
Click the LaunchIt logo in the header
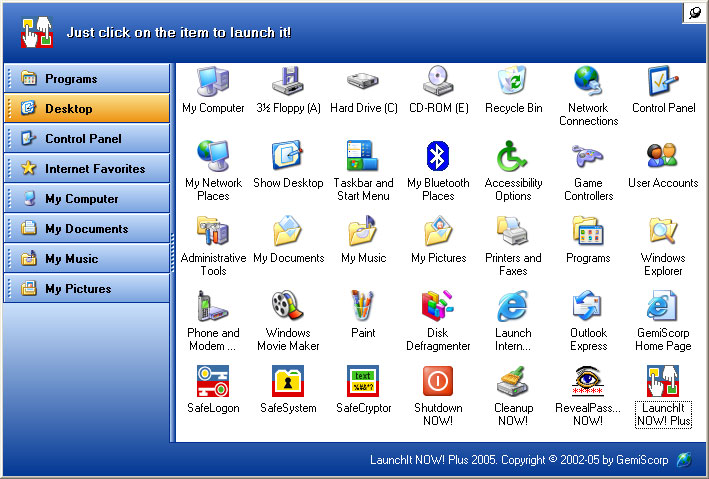click(37, 32)
